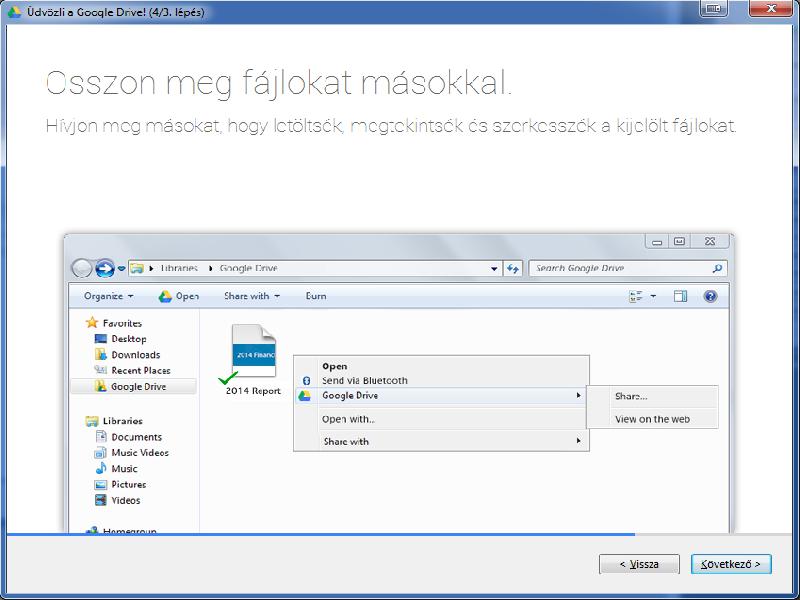Click the green sync checkmark on 2014 Report

tap(228, 378)
